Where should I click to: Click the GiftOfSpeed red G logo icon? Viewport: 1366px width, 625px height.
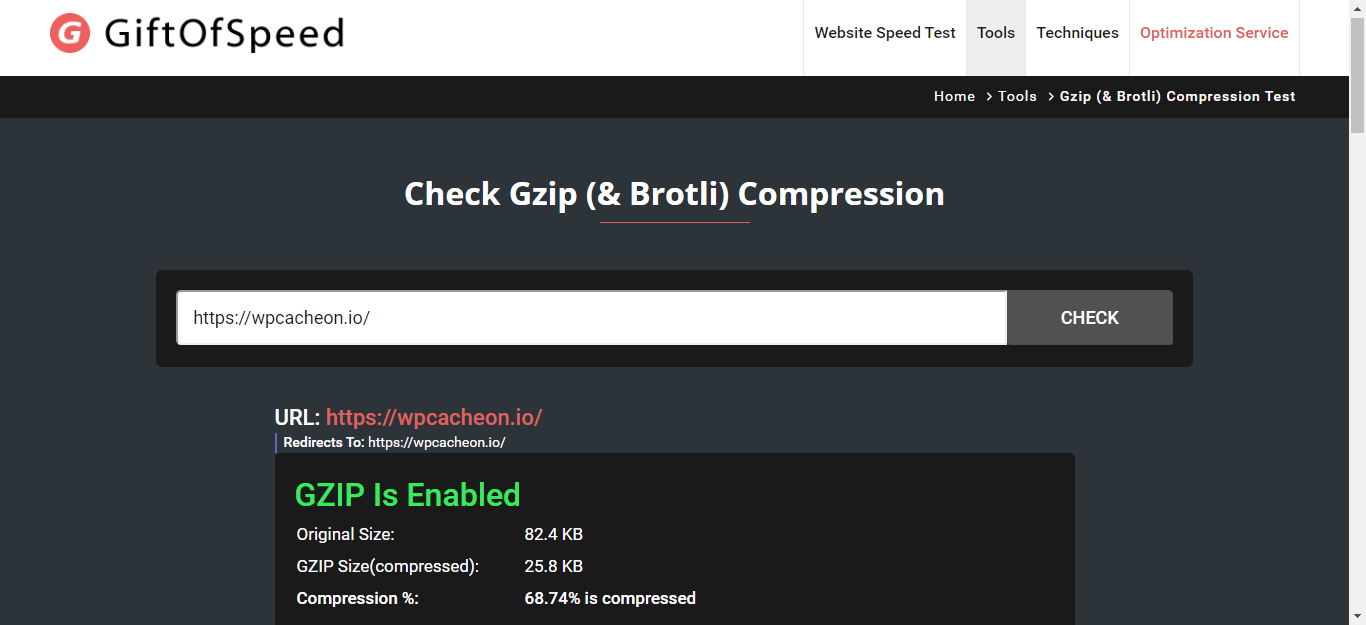(x=70, y=33)
